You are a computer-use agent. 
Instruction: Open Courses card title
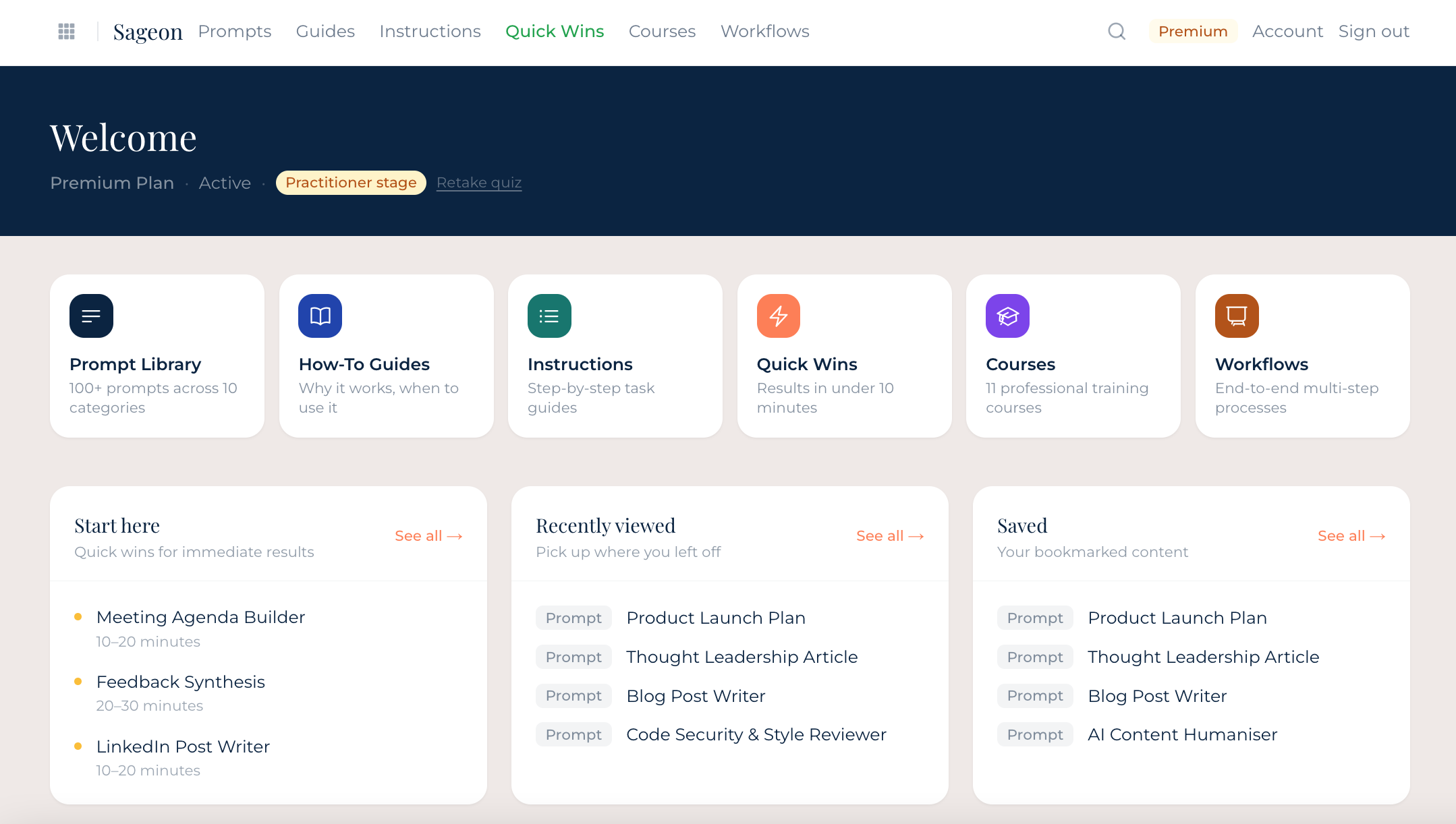[x=1020, y=364]
